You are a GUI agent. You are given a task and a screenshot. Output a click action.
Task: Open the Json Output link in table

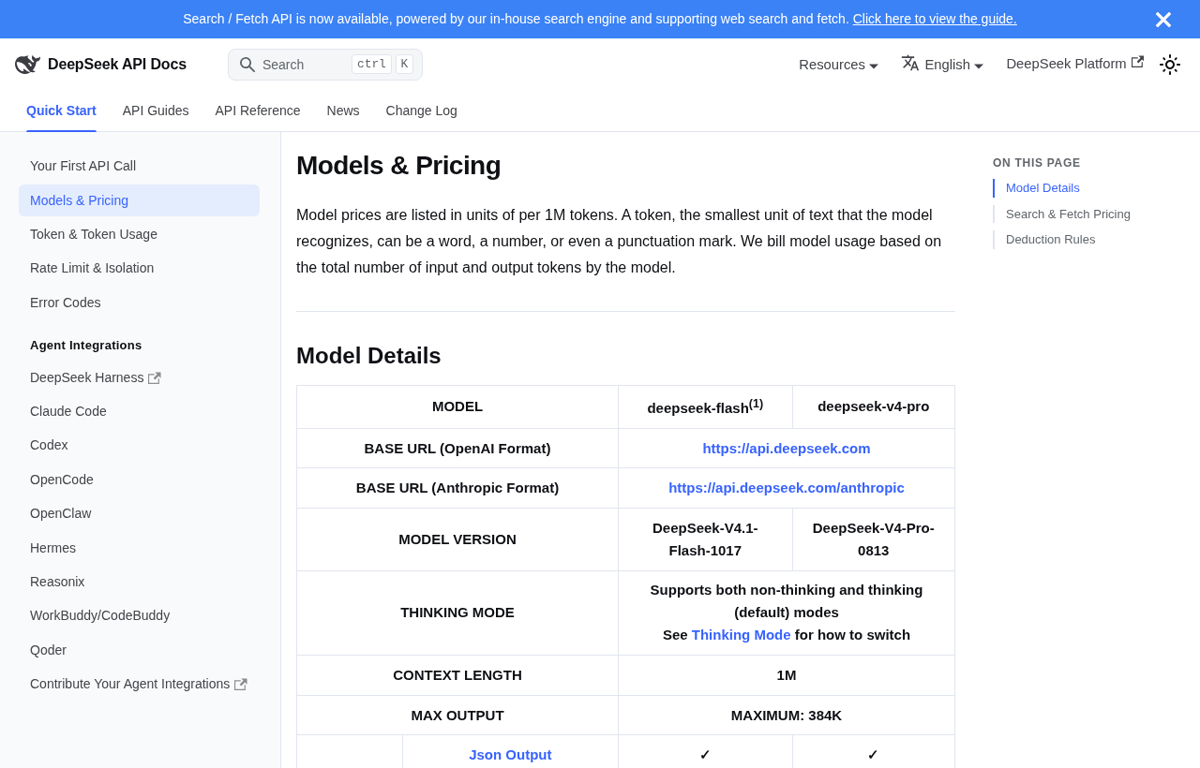(x=510, y=755)
